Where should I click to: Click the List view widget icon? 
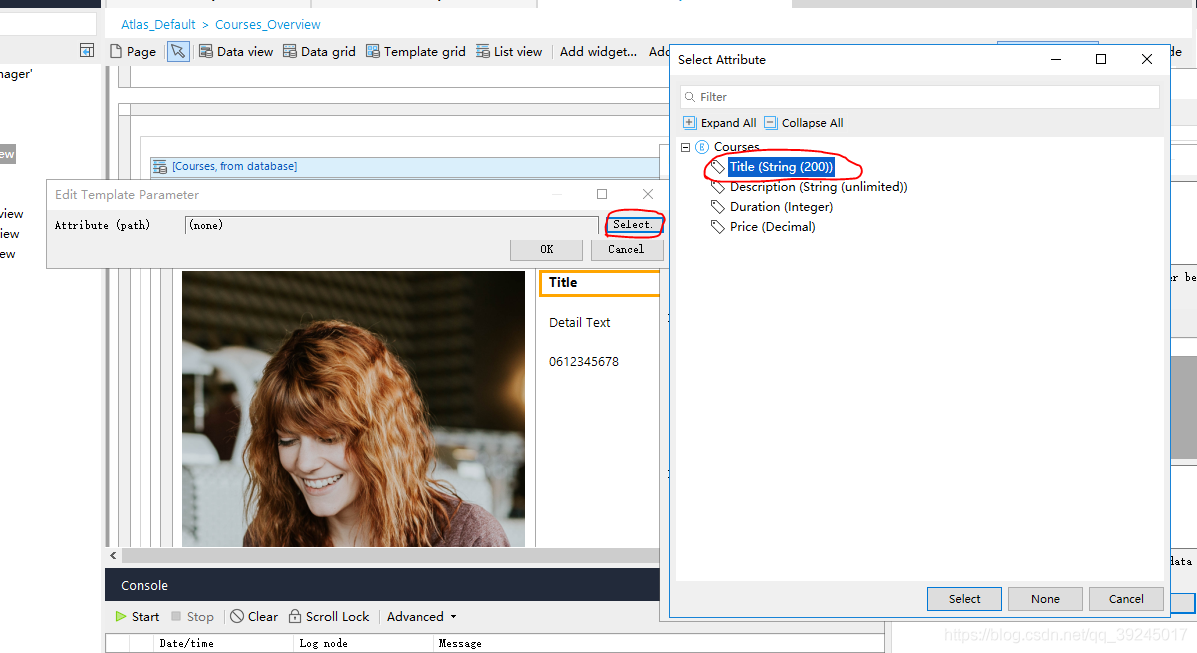point(483,51)
